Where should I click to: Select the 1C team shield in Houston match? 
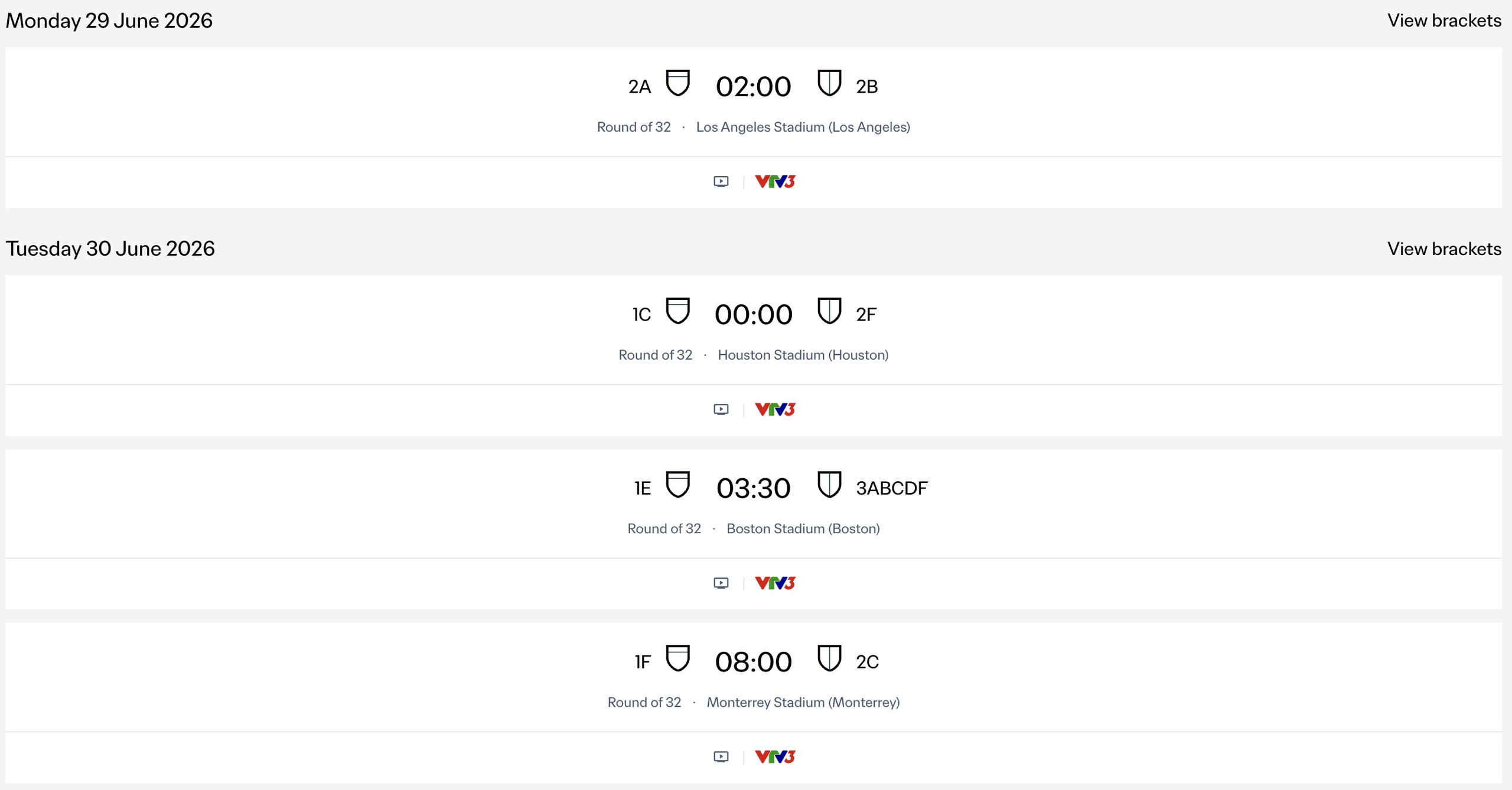coord(678,311)
